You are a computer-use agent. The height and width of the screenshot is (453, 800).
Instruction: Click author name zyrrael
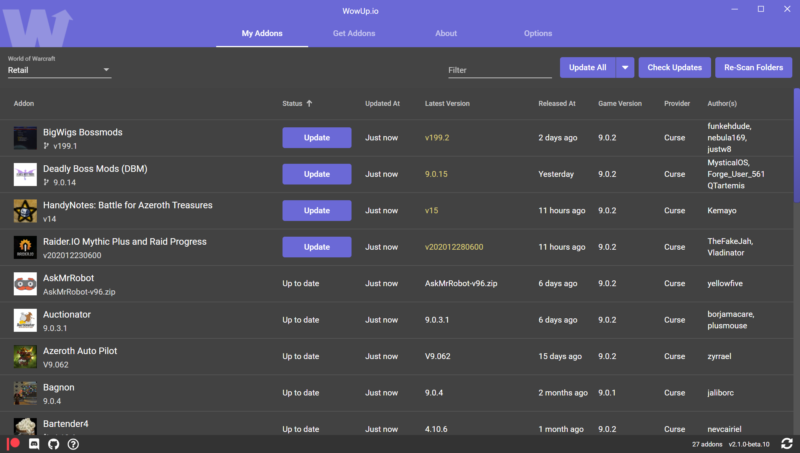point(719,357)
